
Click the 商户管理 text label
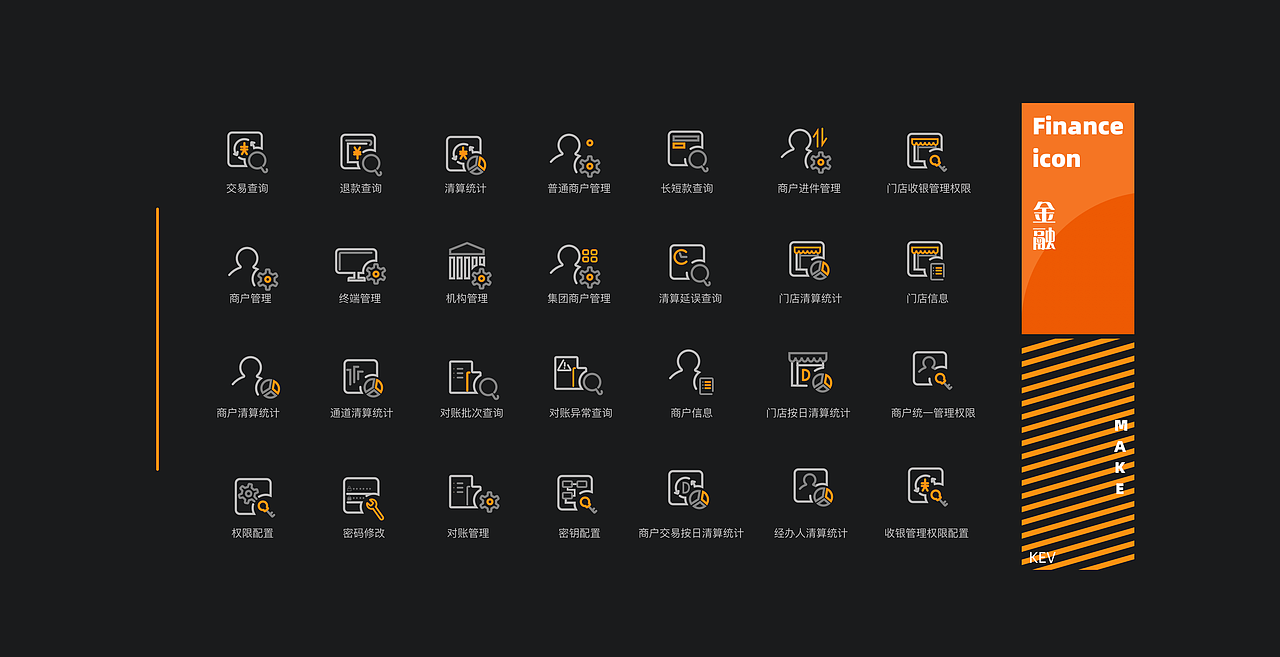[250, 298]
